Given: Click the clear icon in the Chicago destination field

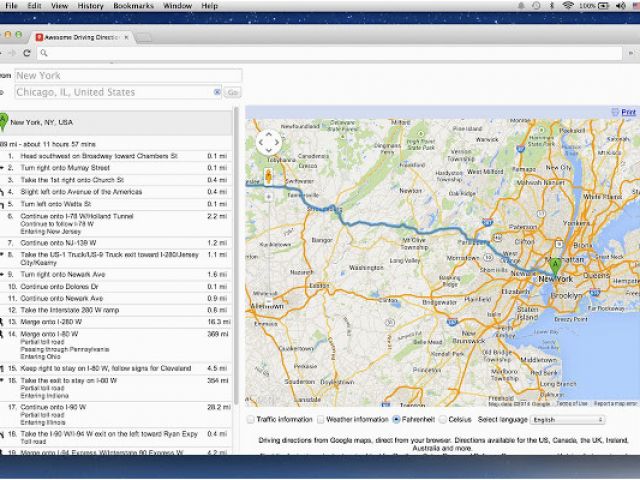Looking at the screenshot, I should (217, 92).
